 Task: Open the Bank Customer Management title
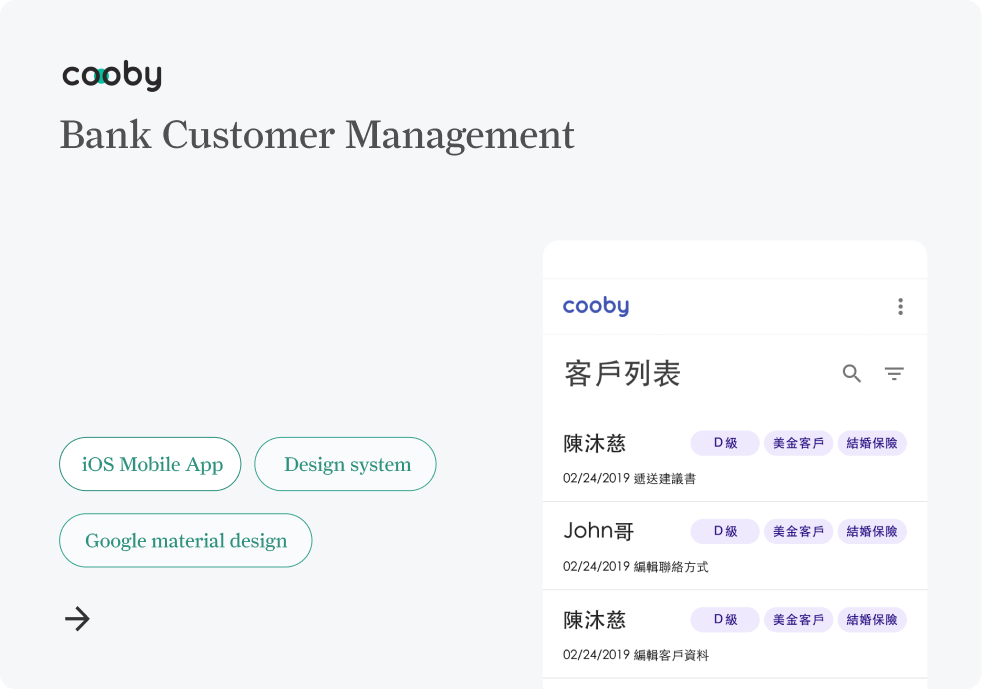pos(317,135)
